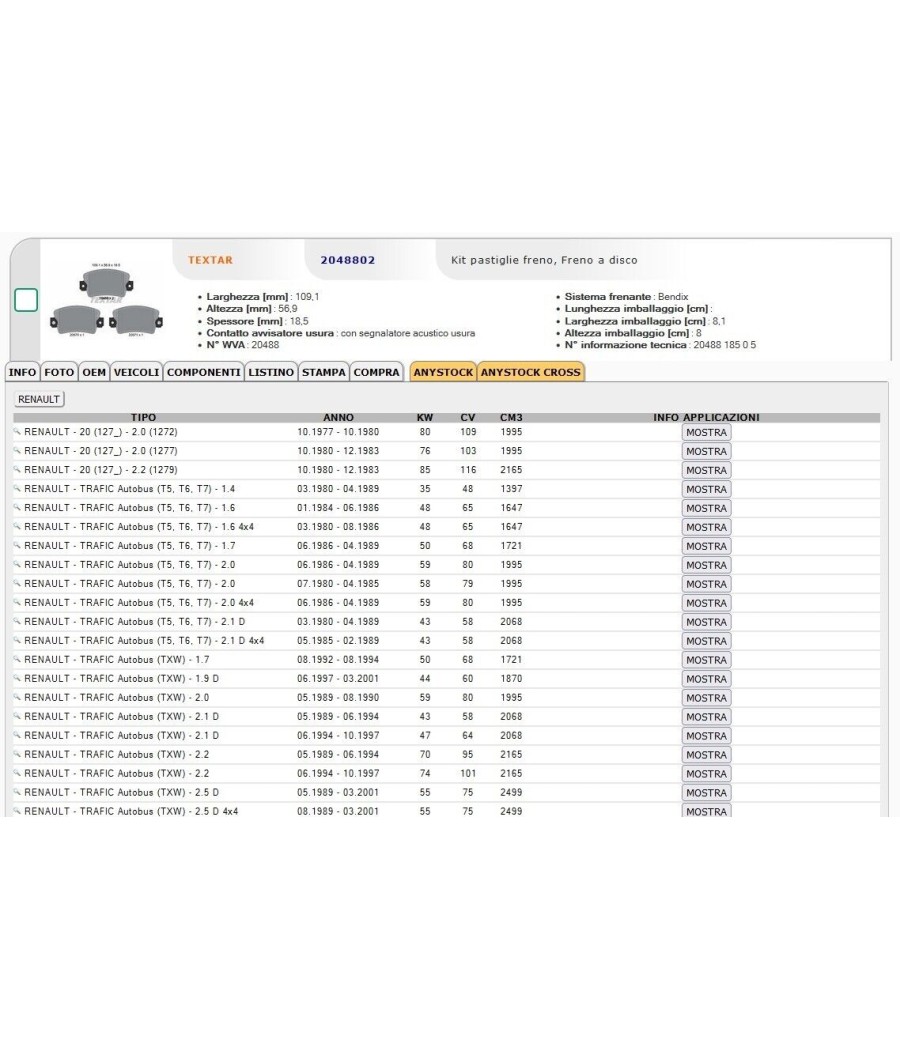The image size is (900, 1050).
Task: Click MOSTRA for Trafic TXW 2.5 D 1989
Action: point(706,793)
